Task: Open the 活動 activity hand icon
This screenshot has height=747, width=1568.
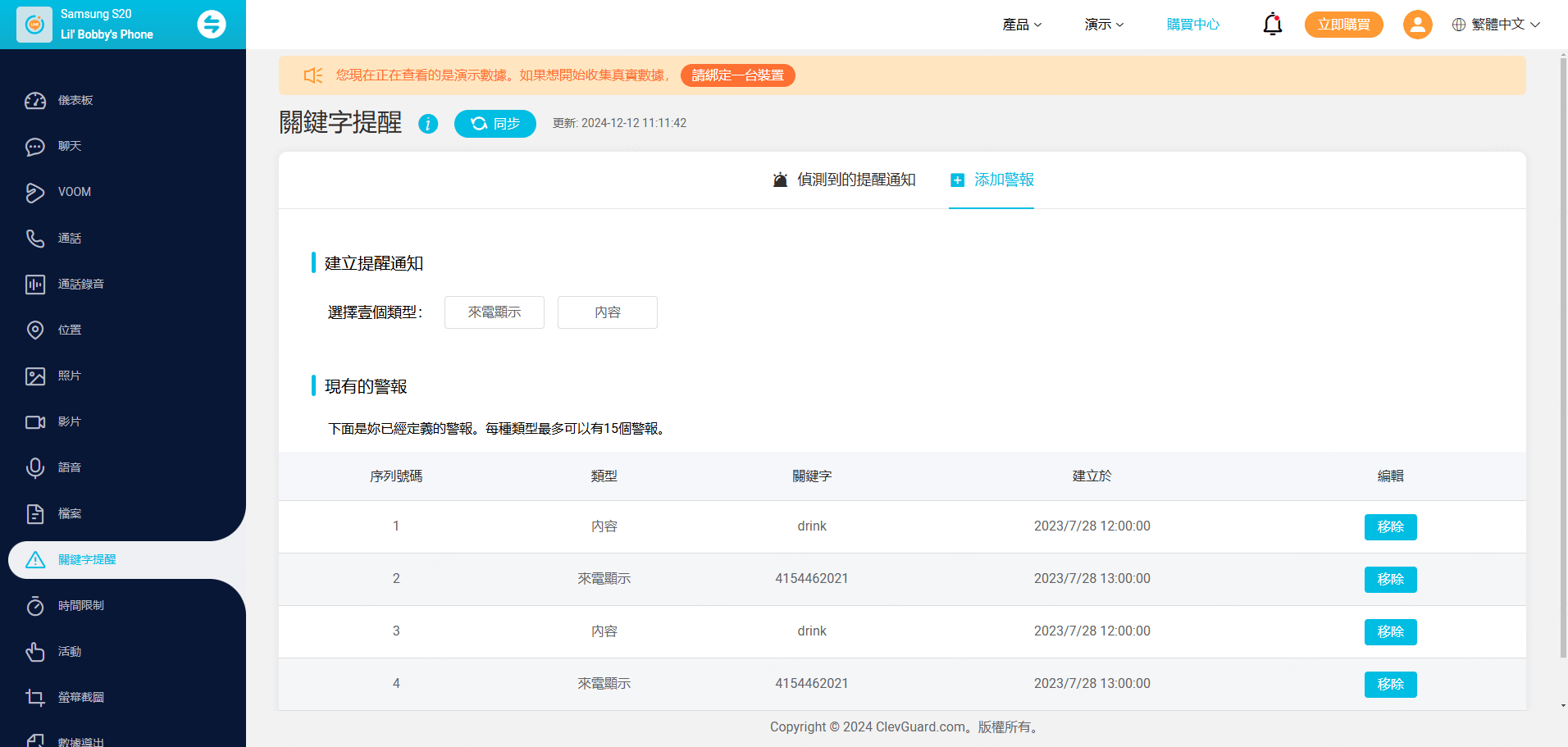Action: click(35, 651)
